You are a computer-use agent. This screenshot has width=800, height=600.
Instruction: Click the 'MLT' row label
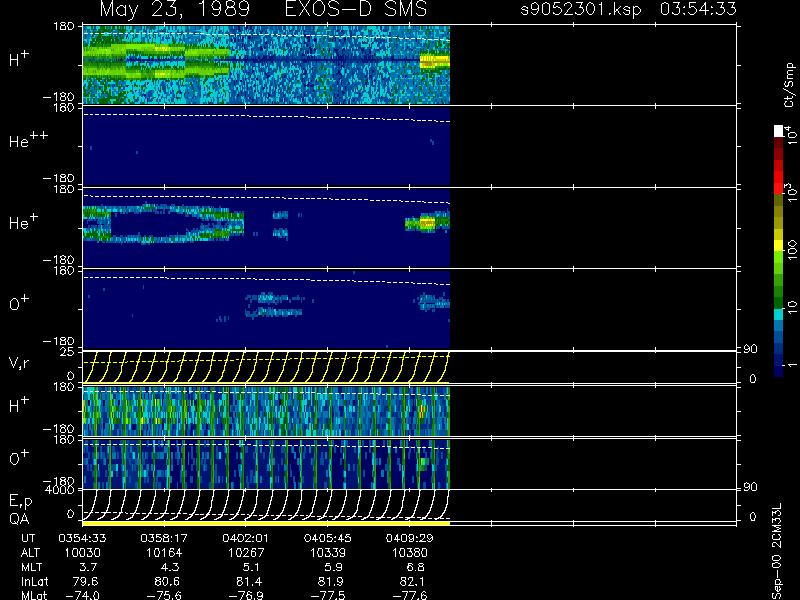tap(32, 567)
